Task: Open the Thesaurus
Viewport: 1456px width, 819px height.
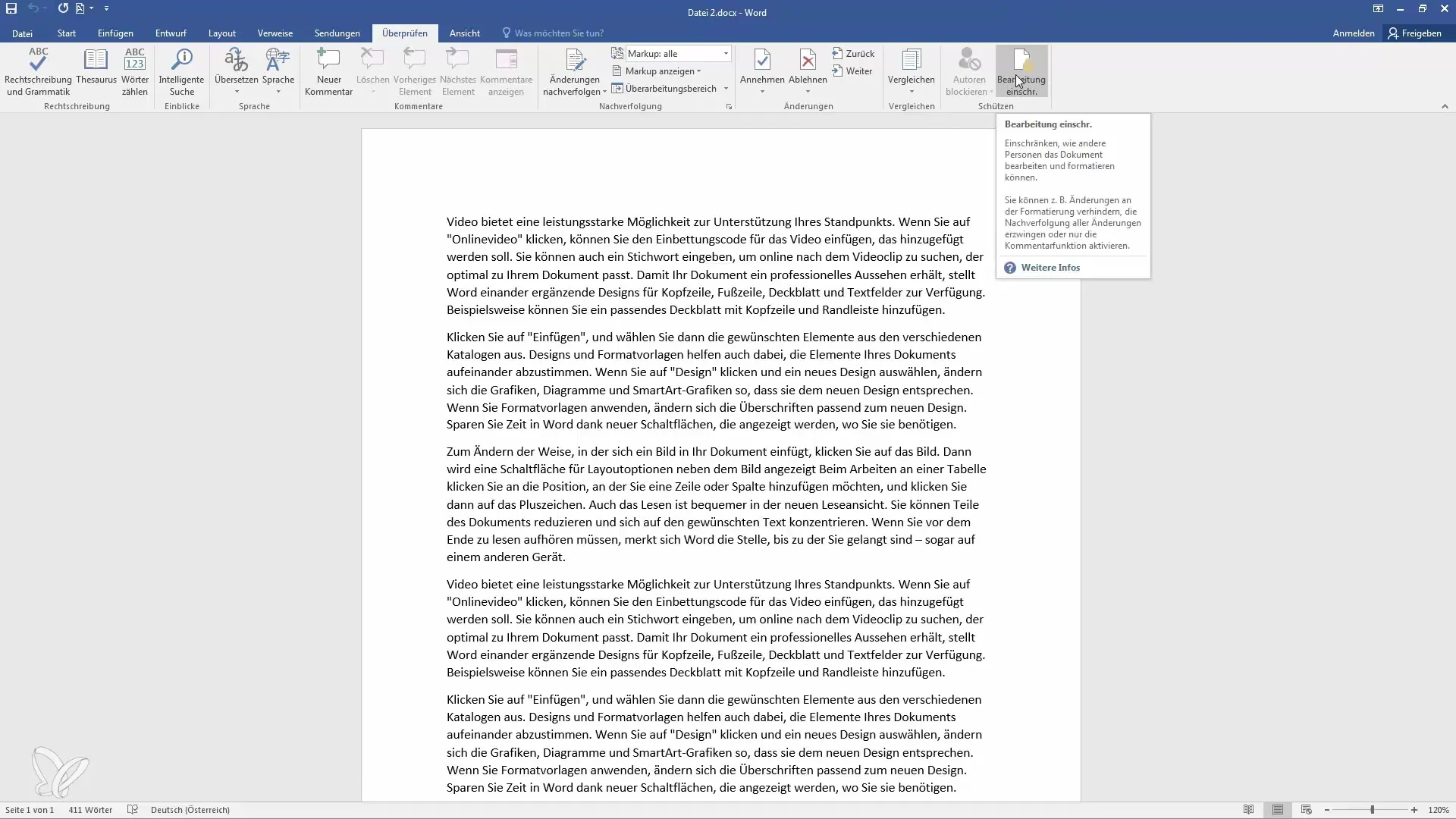Action: (x=96, y=66)
